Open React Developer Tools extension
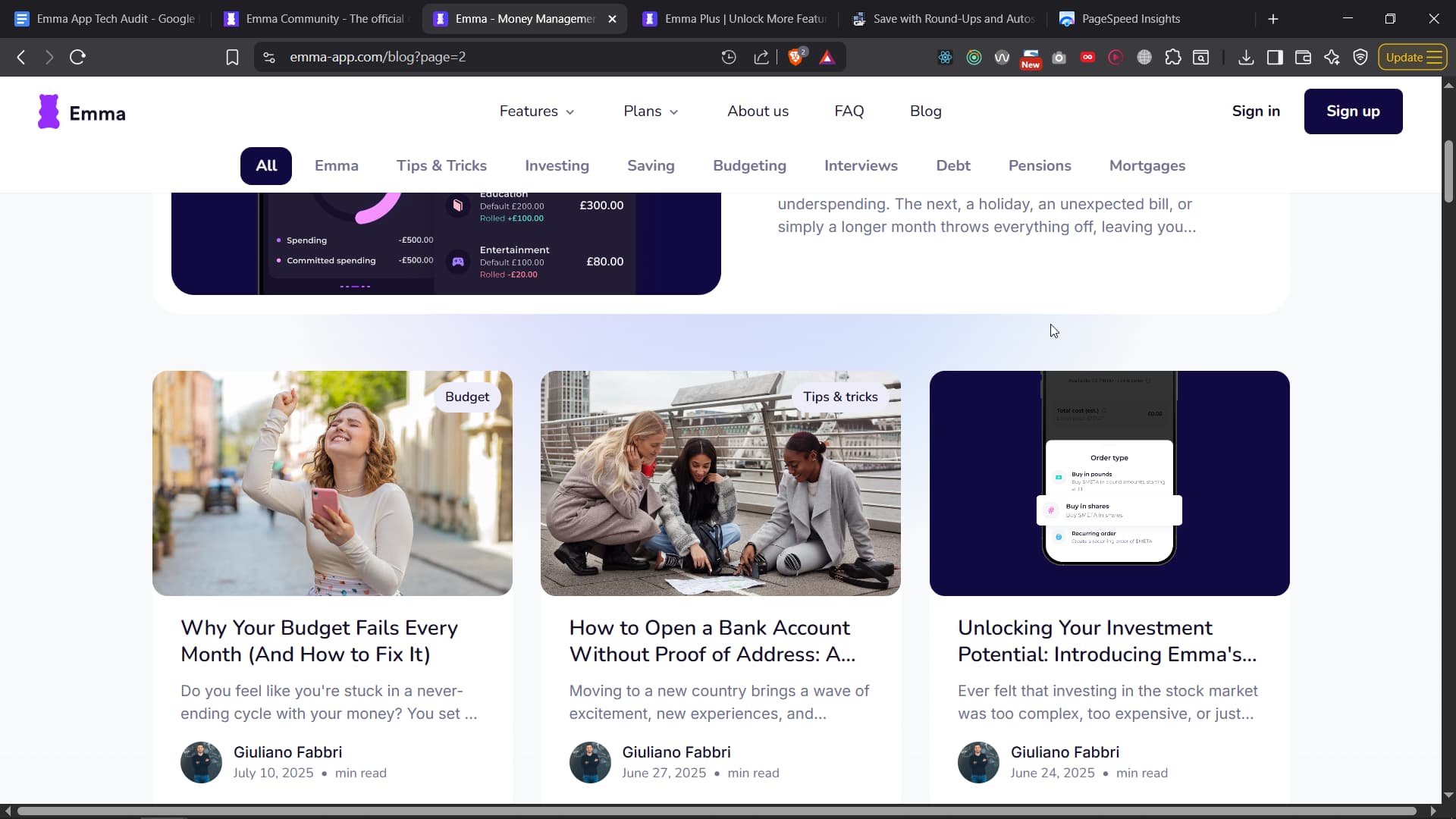1456x819 pixels. click(x=945, y=58)
